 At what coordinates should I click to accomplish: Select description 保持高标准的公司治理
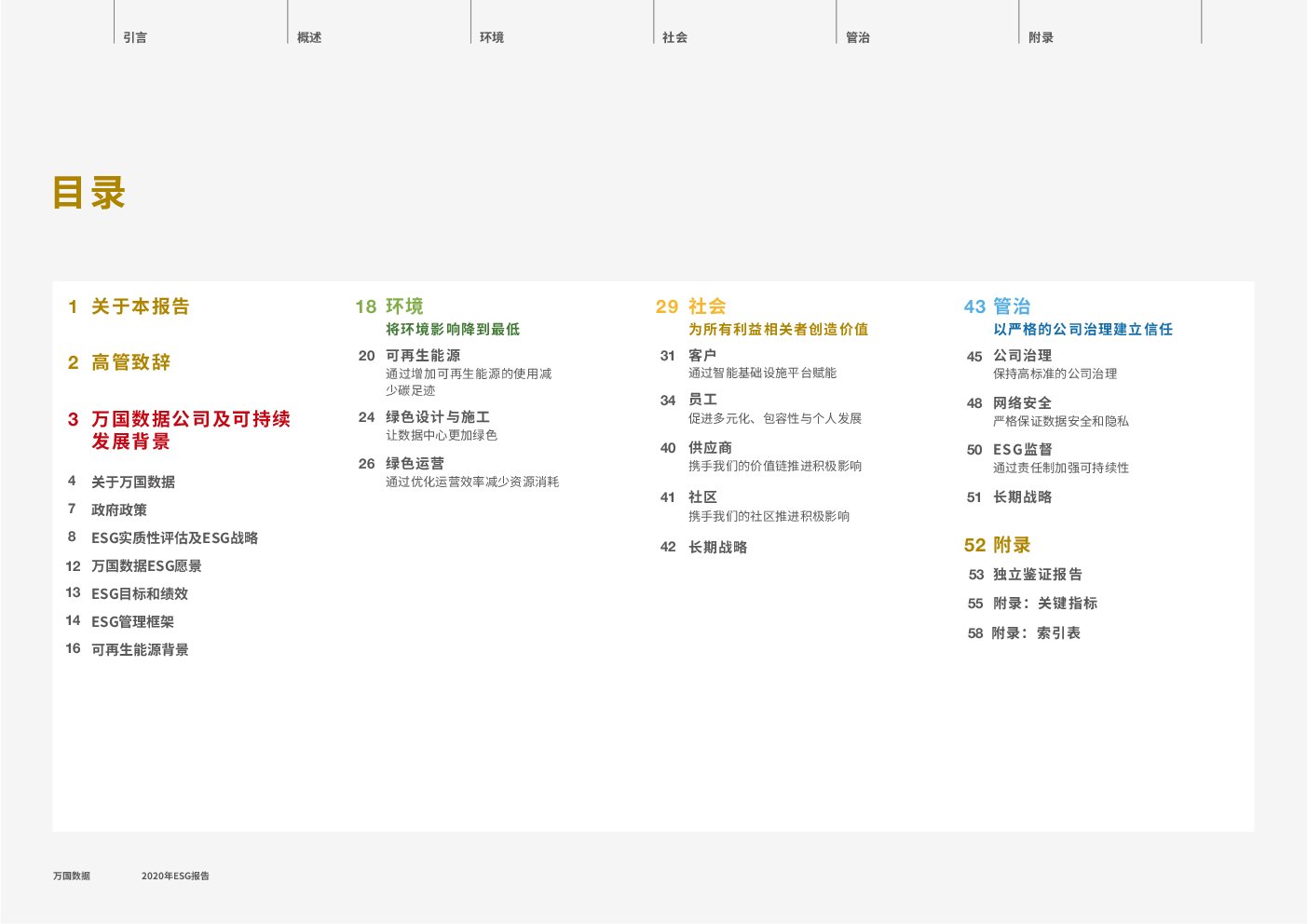coord(1055,374)
